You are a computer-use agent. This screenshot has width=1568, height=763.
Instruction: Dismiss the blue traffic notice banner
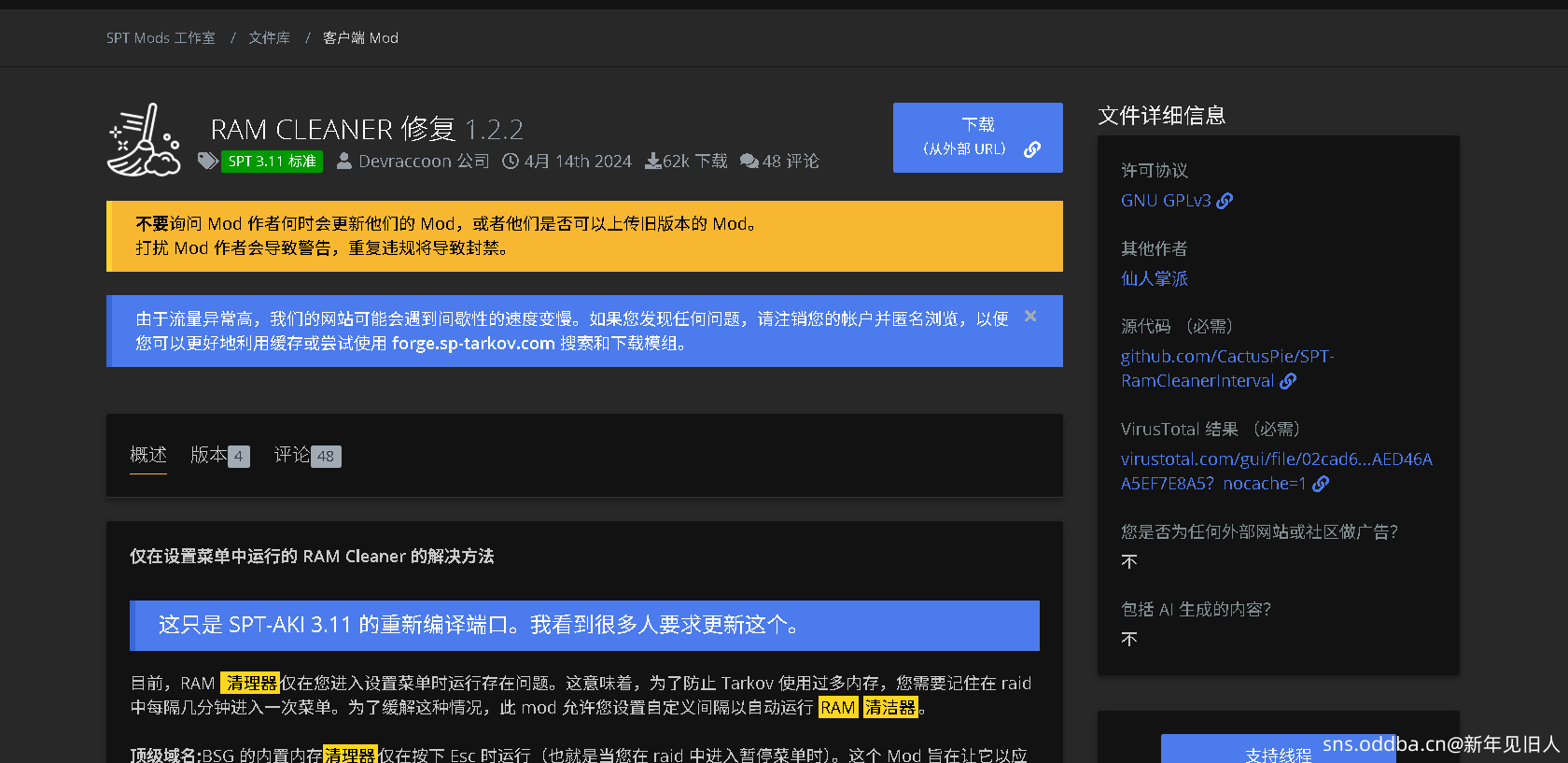(x=1030, y=316)
